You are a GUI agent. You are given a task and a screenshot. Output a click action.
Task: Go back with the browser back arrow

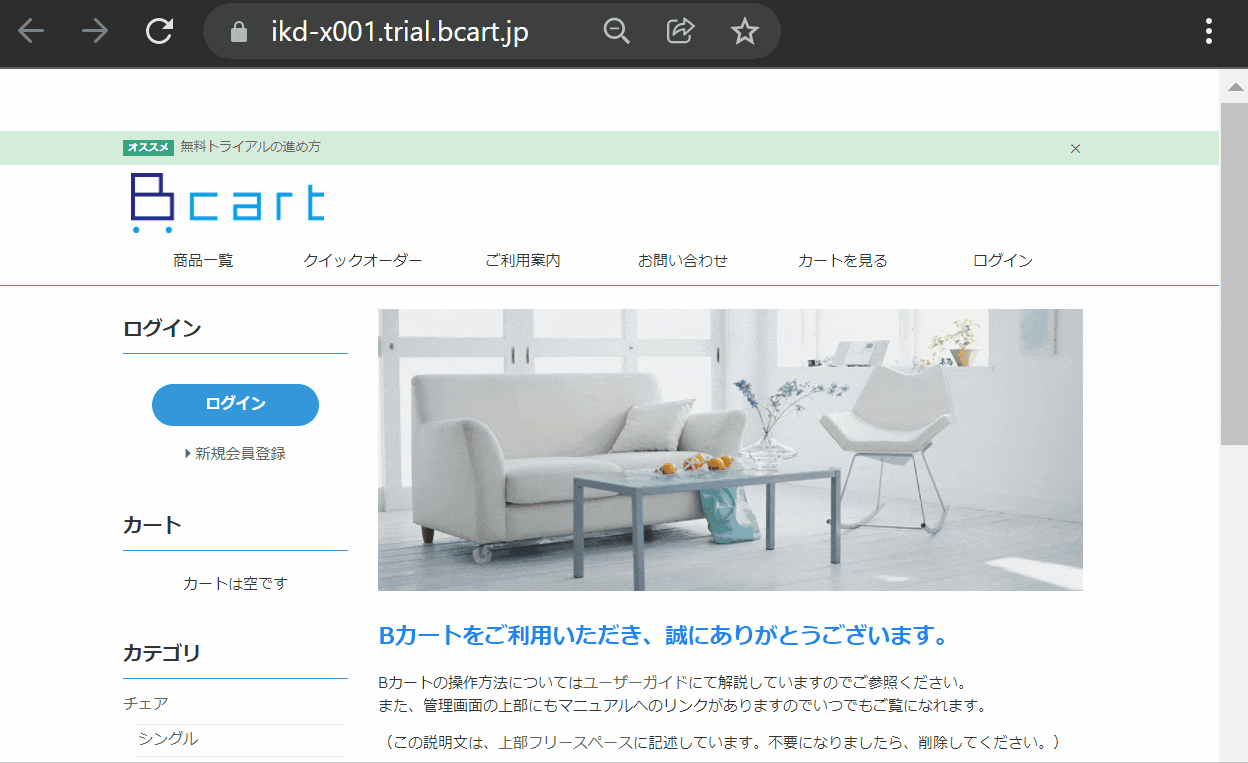click(31, 32)
